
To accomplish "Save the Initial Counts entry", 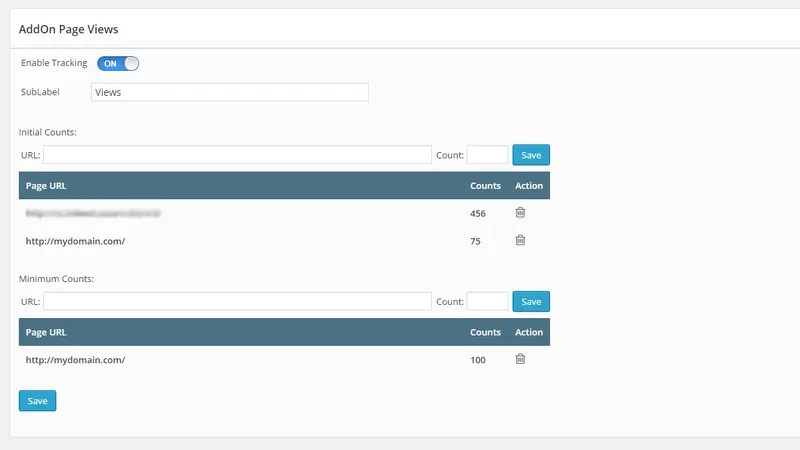I will [x=531, y=155].
